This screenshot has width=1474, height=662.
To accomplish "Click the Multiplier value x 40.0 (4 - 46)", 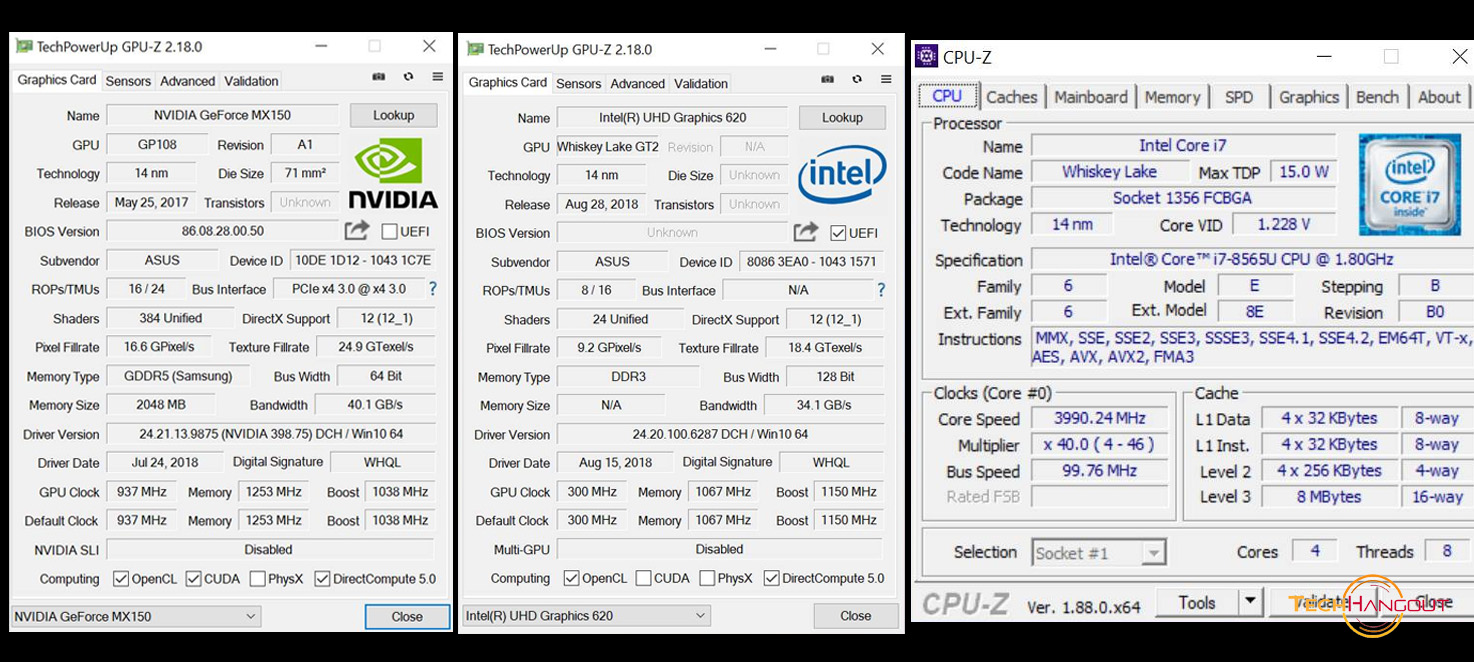I will [x=1099, y=444].
